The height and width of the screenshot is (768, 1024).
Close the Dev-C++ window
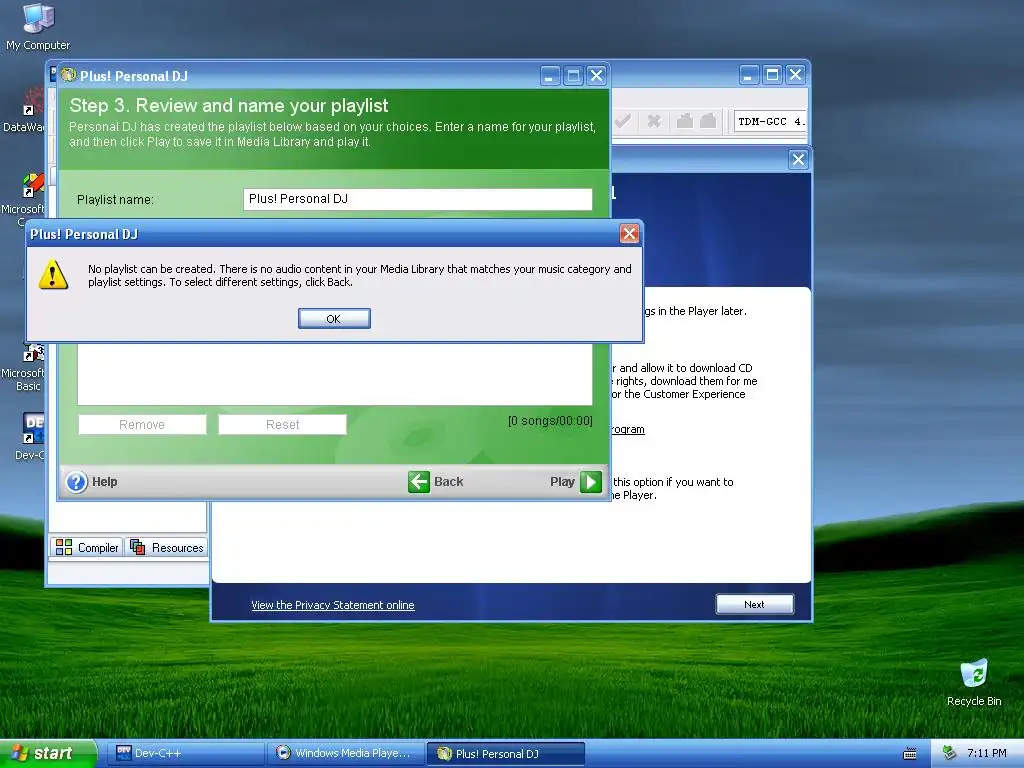click(x=795, y=75)
